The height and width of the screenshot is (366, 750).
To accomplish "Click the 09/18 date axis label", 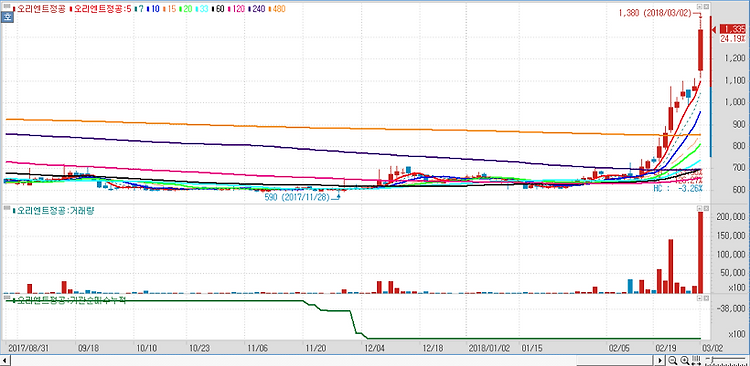I will [x=87, y=347].
